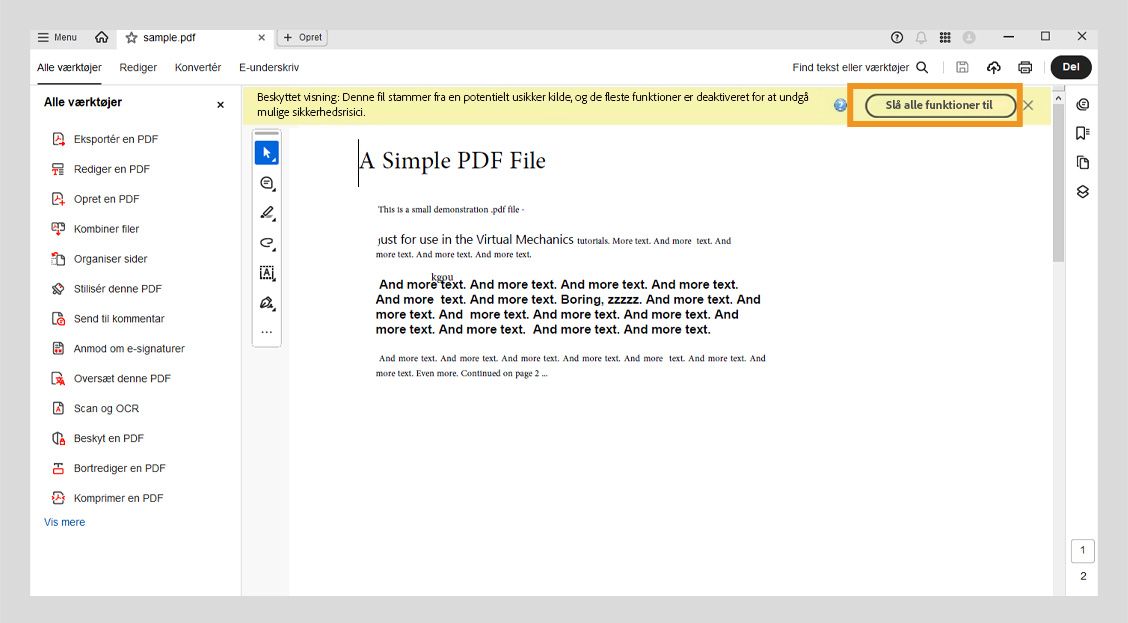
Task: Switch to Rediger tab
Action: point(138,68)
